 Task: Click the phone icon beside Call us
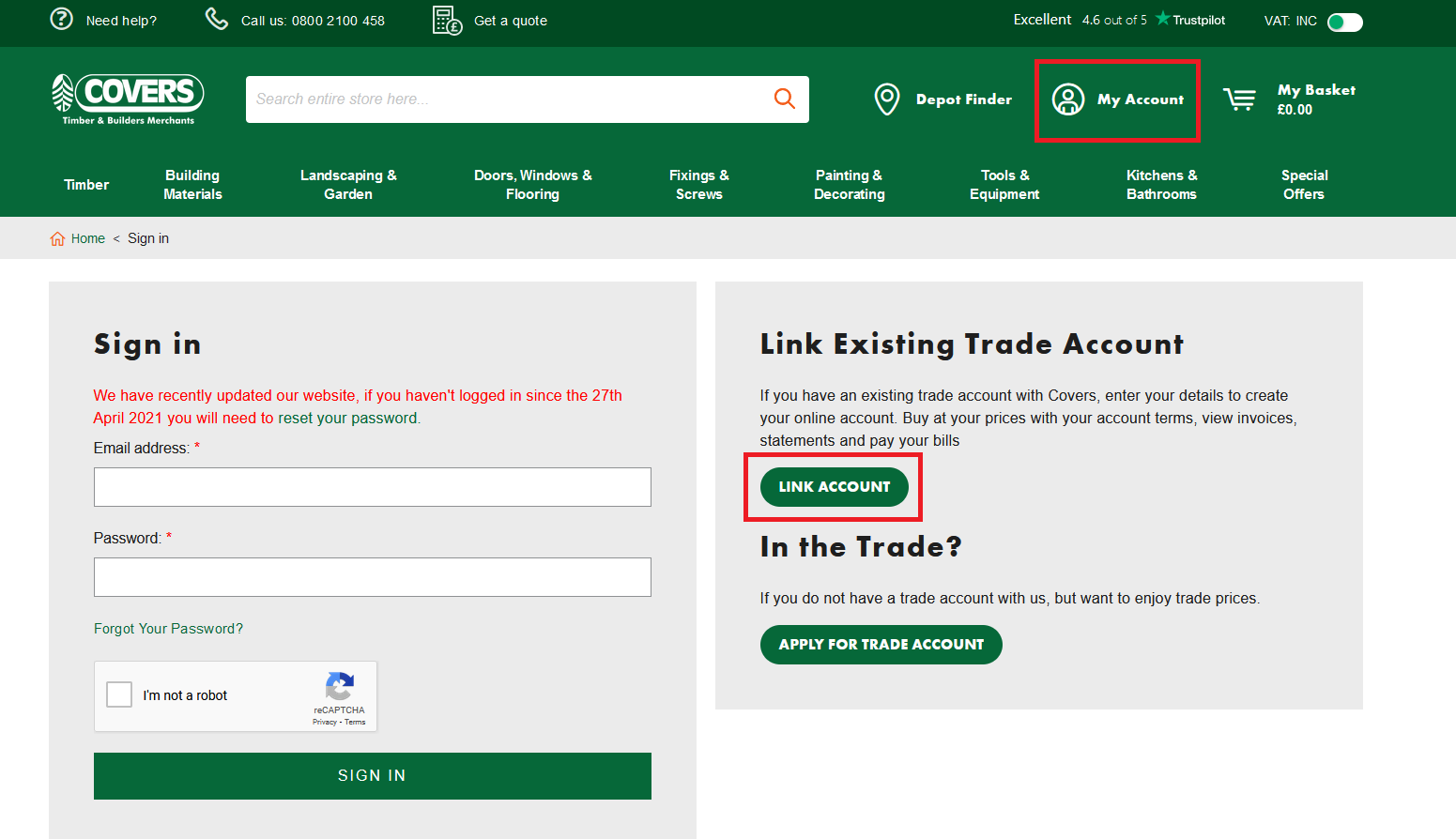point(217,19)
